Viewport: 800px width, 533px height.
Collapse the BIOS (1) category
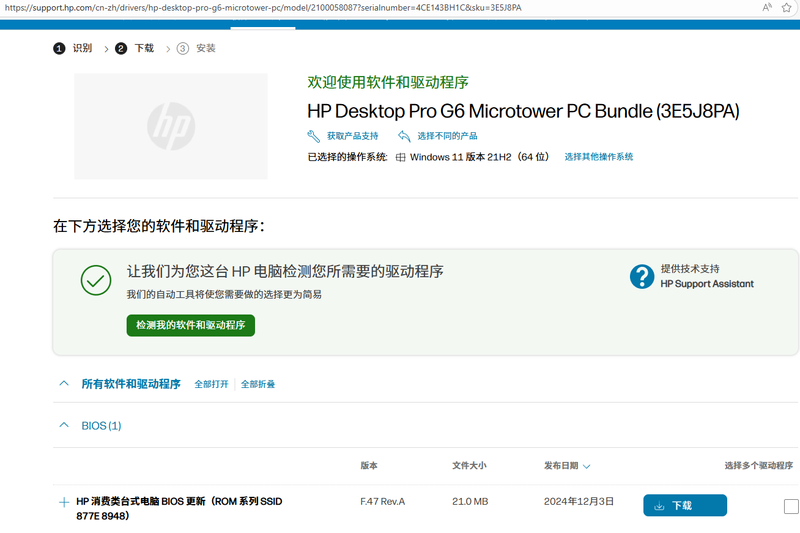click(x=64, y=426)
